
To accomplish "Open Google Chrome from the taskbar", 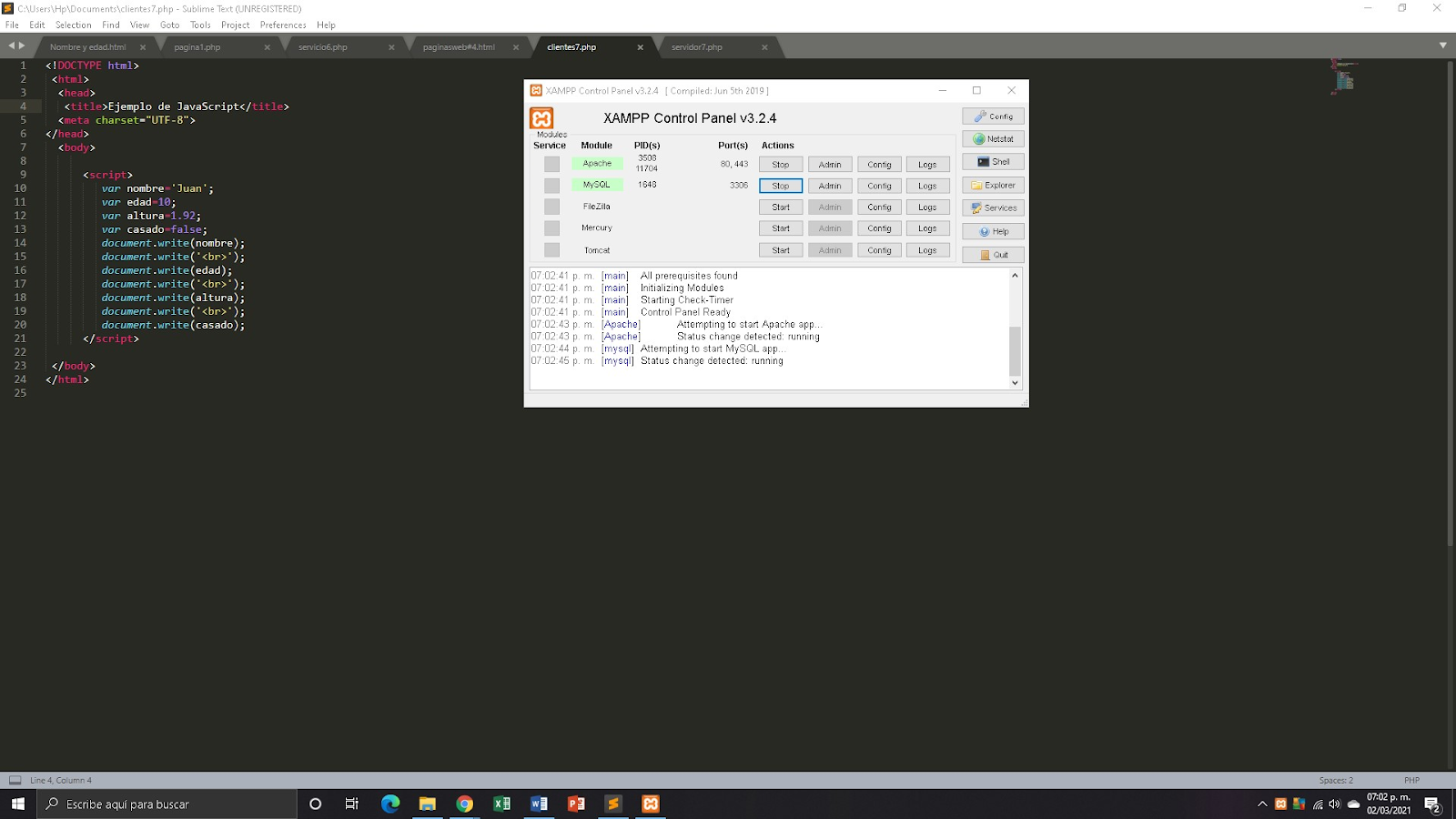I will [465, 804].
